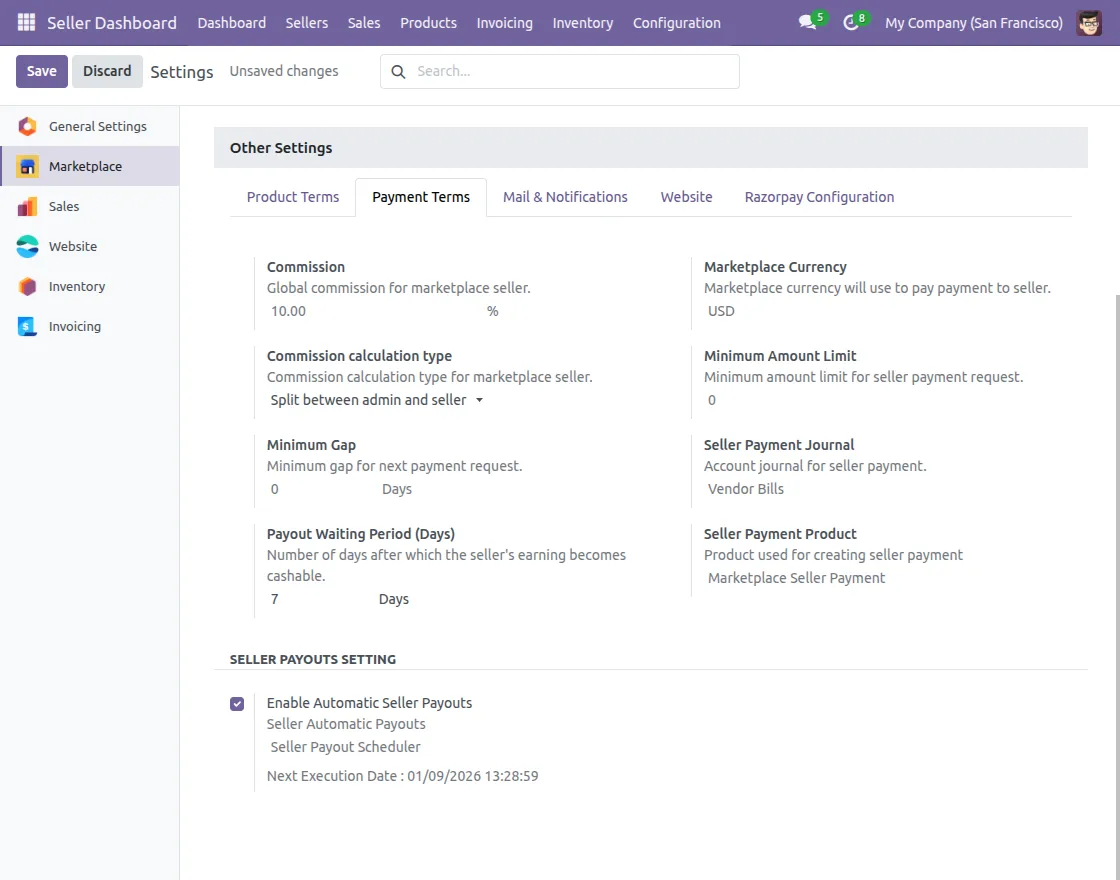The width and height of the screenshot is (1120, 880).
Task: Save the unsaved settings changes
Action: (x=41, y=71)
